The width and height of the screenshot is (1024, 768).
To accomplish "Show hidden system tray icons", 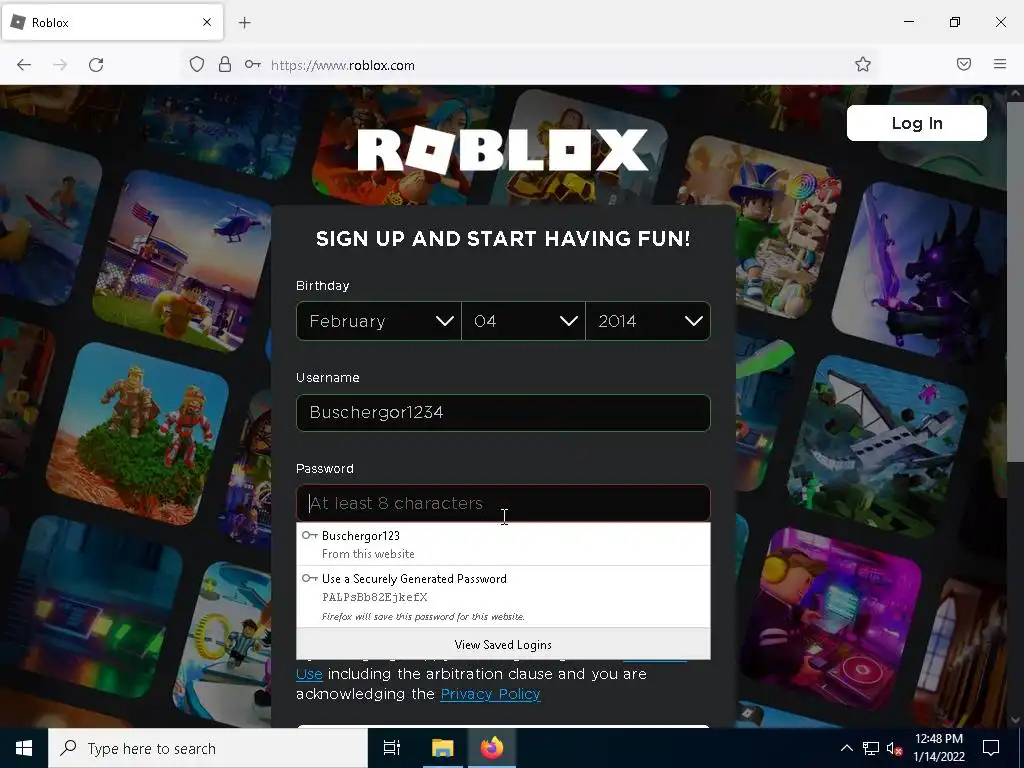I will (x=846, y=748).
